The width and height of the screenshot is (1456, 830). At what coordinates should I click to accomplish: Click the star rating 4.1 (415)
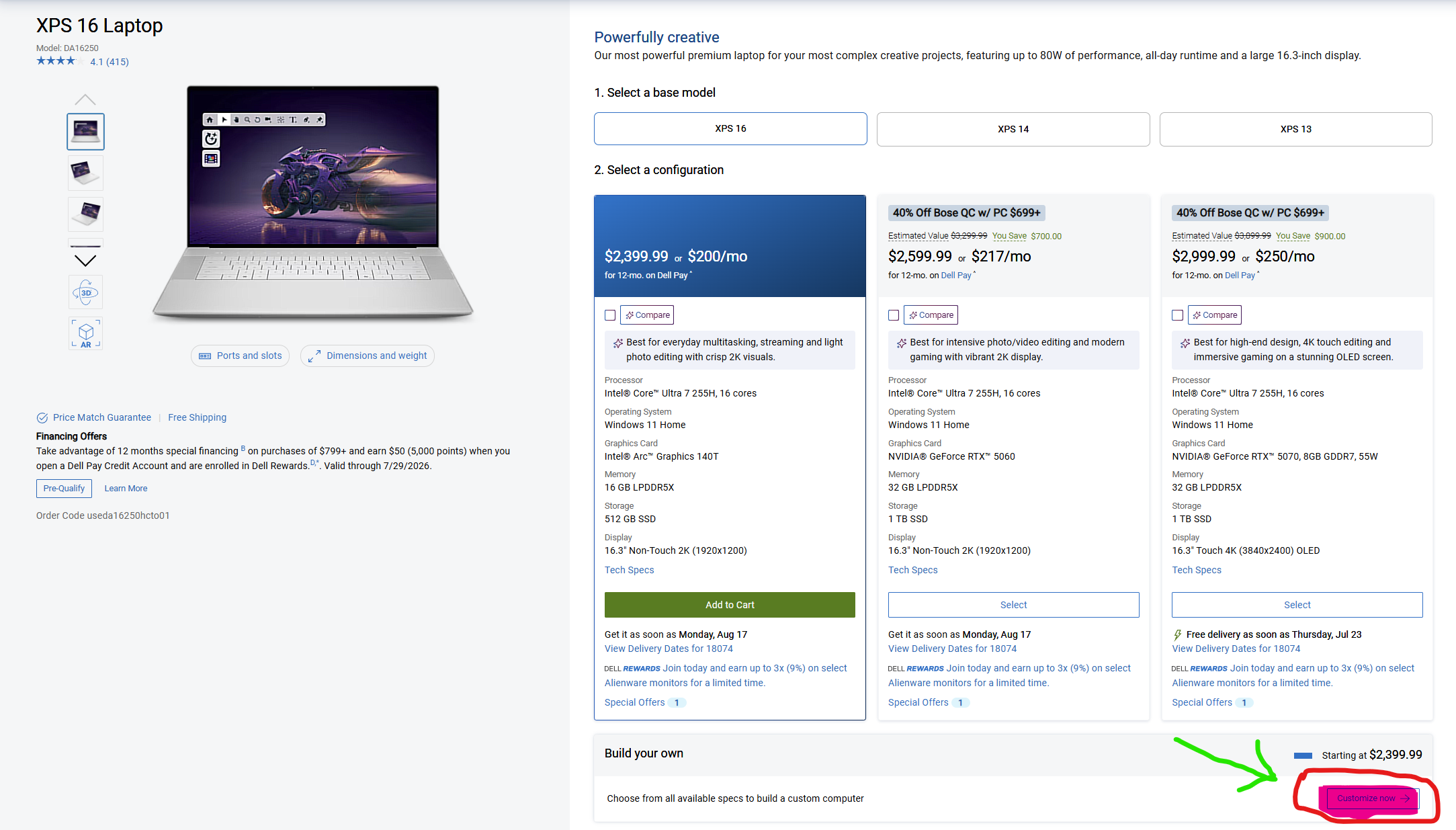pyautogui.click(x=82, y=61)
